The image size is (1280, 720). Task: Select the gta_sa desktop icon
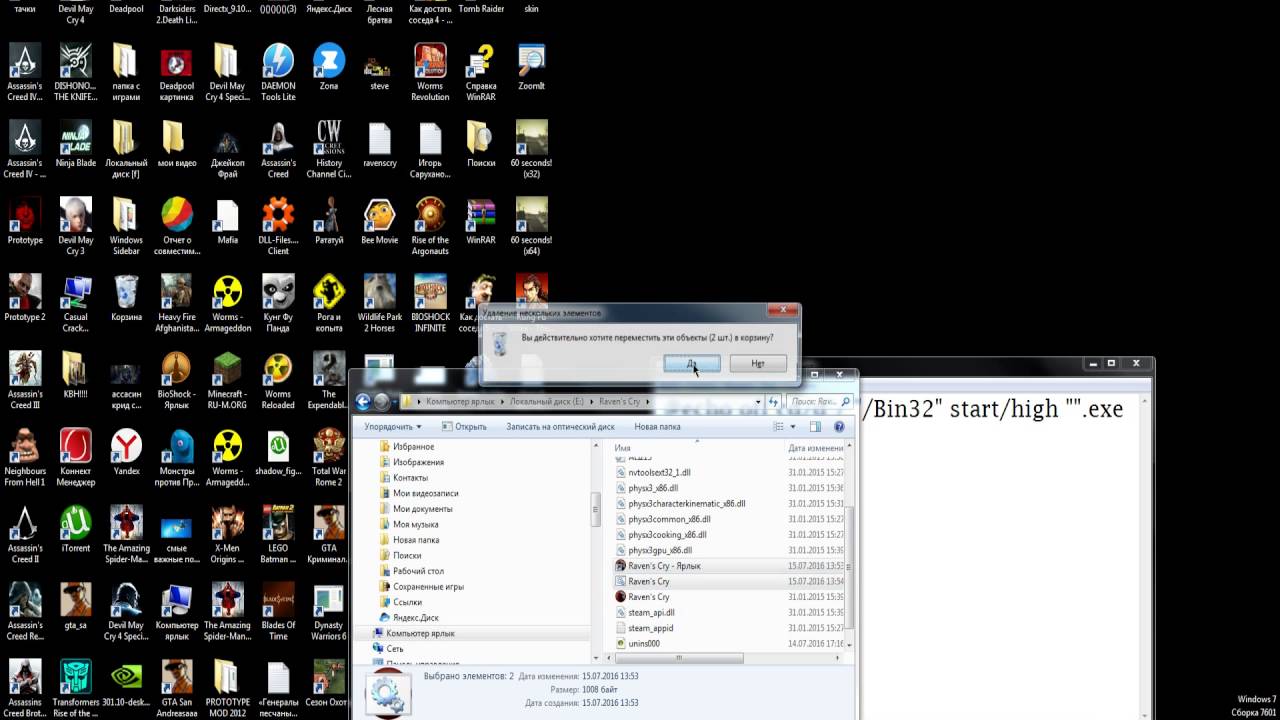click(75, 607)
